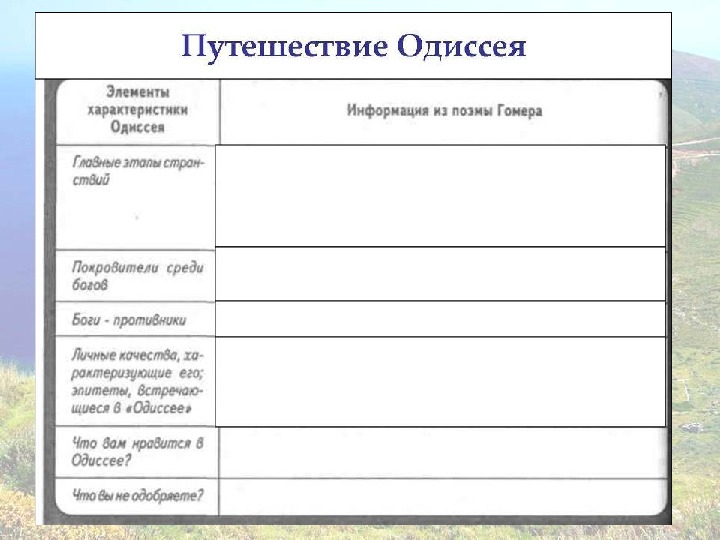The width and height of the screenshot is (720, 540).
Task: Click empty answer box beside 'Личные качества'
Action: (440, 382)
